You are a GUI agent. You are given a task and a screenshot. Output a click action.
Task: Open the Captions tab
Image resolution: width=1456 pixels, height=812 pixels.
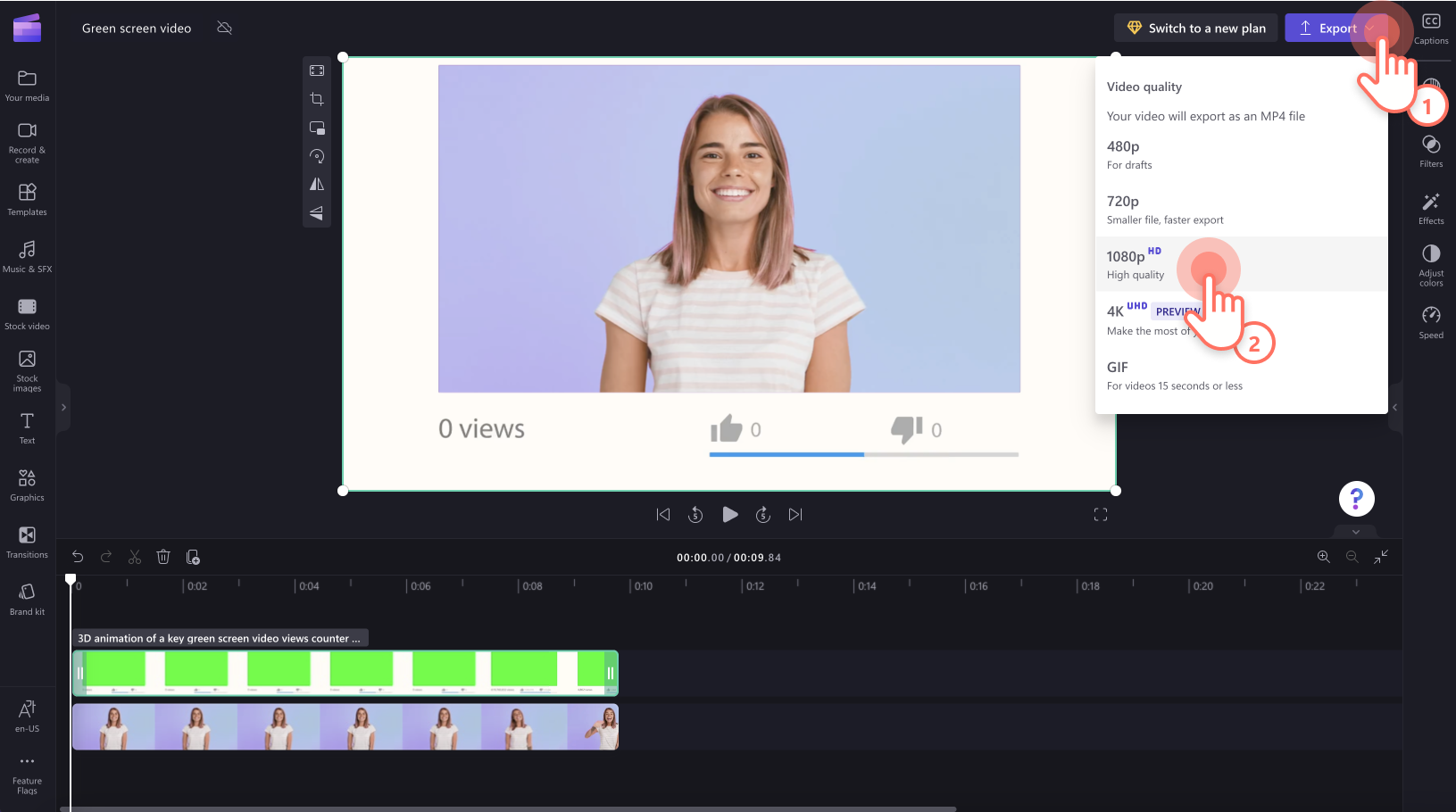(1431, 27)
